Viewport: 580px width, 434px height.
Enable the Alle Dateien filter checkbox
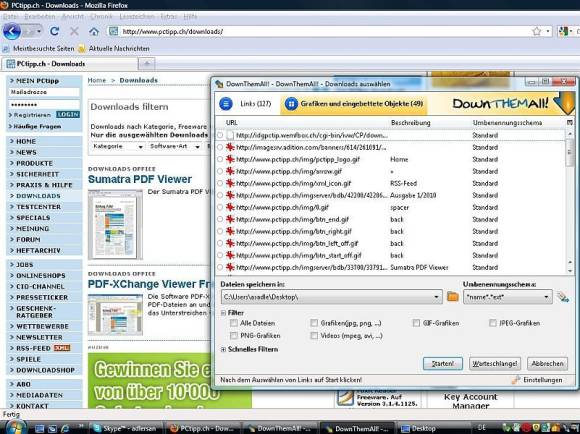[x=234, y=323]
